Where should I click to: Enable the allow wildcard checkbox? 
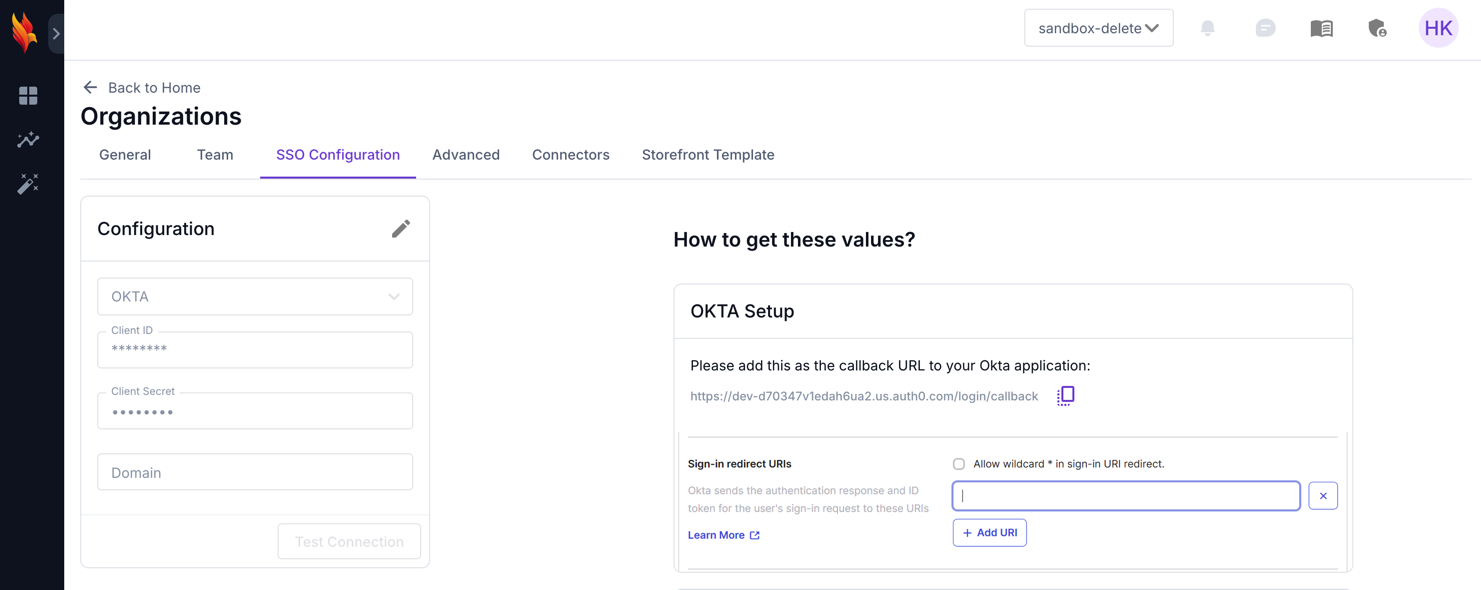coord(959,464)
